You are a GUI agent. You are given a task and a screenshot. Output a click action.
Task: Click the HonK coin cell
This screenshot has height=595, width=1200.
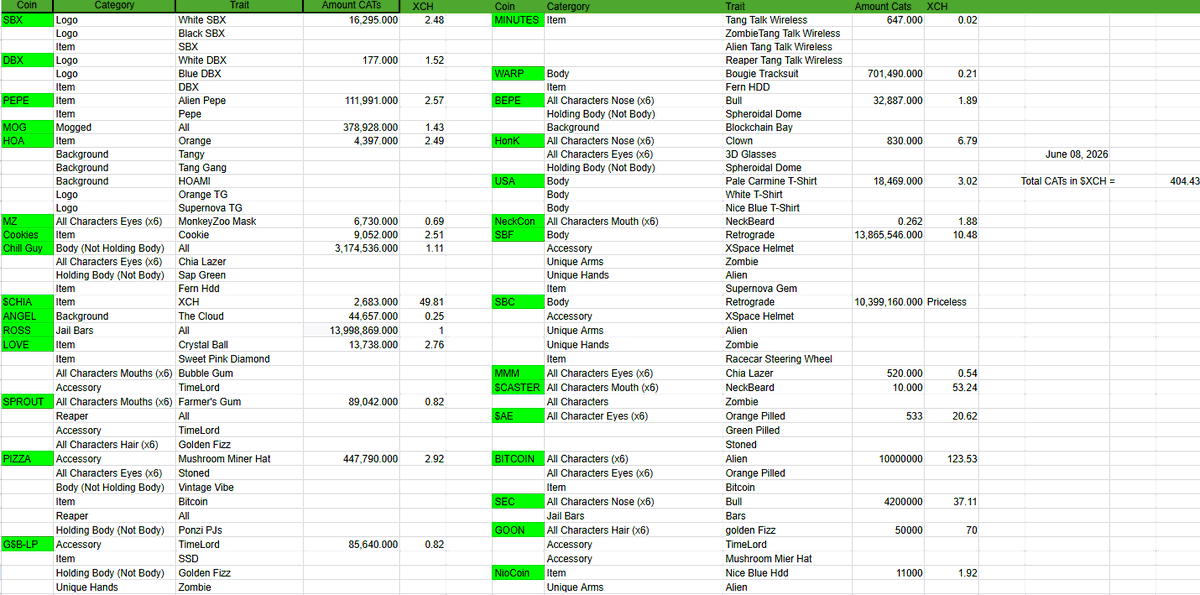(517, 141)
